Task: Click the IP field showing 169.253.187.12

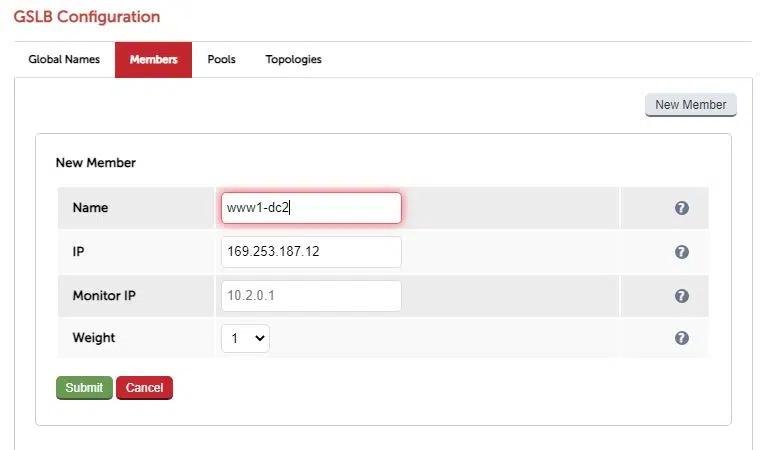Action: (x=311, y=252)
